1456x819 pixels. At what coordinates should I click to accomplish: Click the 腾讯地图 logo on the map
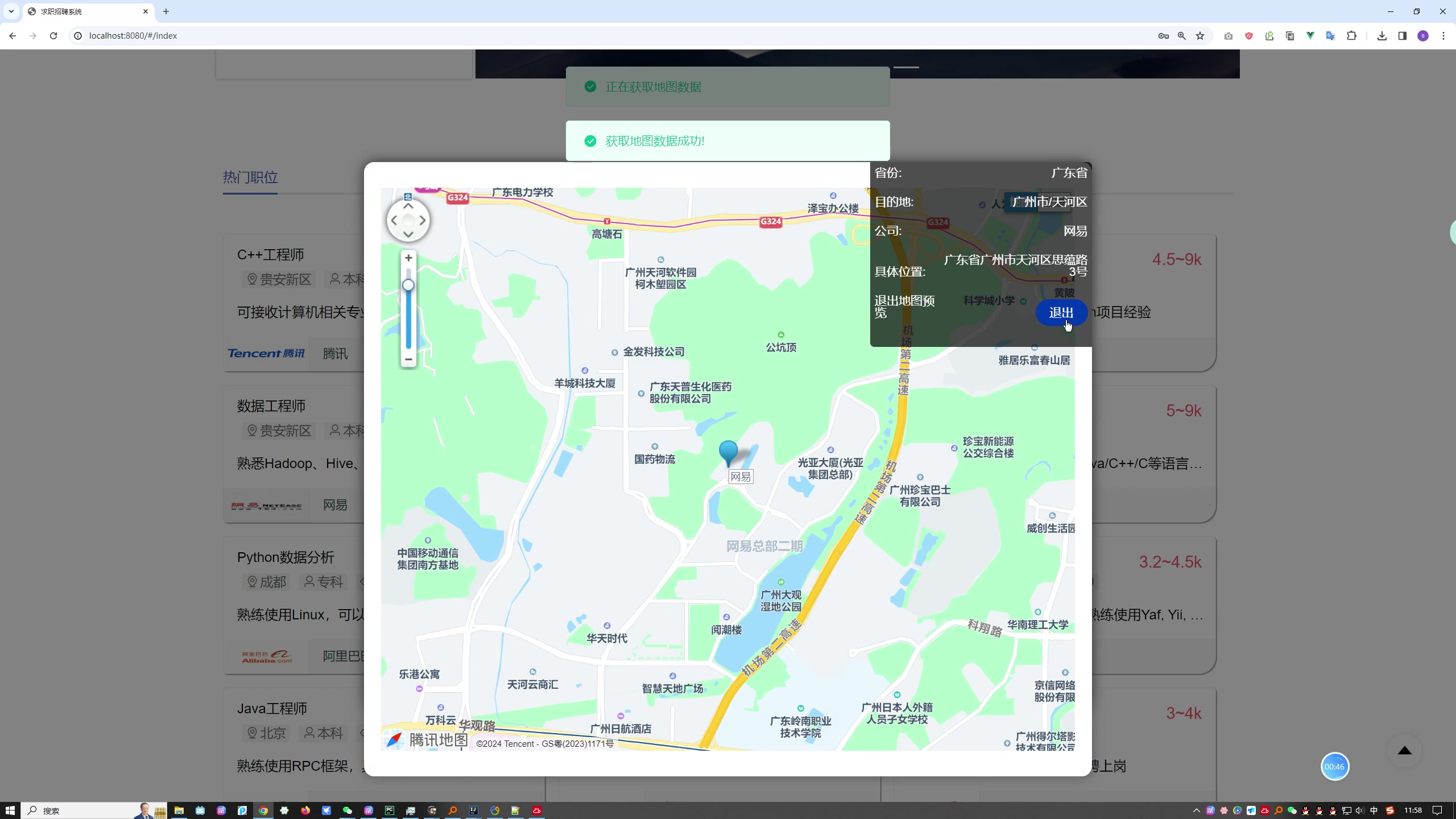tap(426, 739)
